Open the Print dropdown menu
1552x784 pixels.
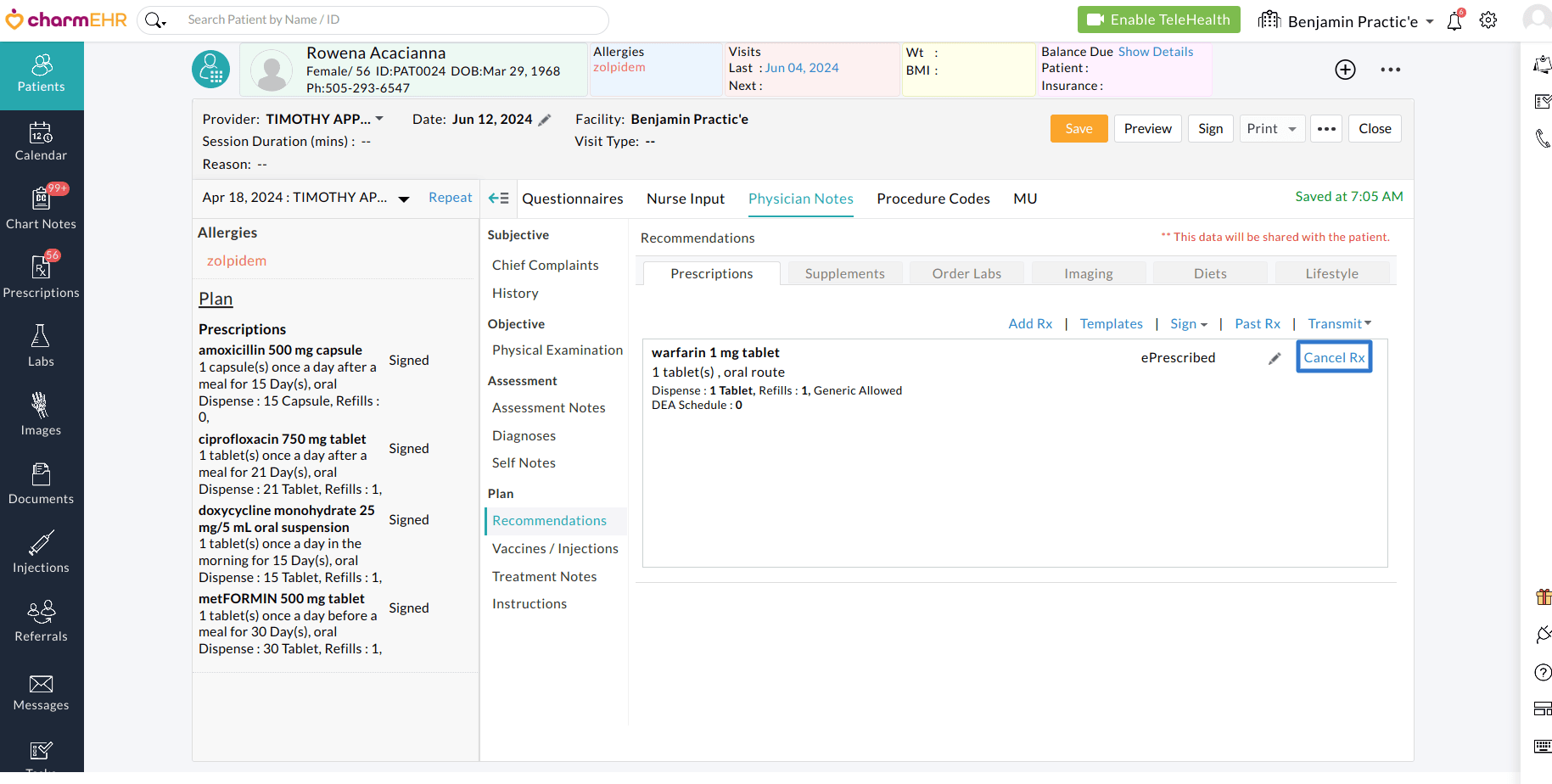[x=1271, y=129]
